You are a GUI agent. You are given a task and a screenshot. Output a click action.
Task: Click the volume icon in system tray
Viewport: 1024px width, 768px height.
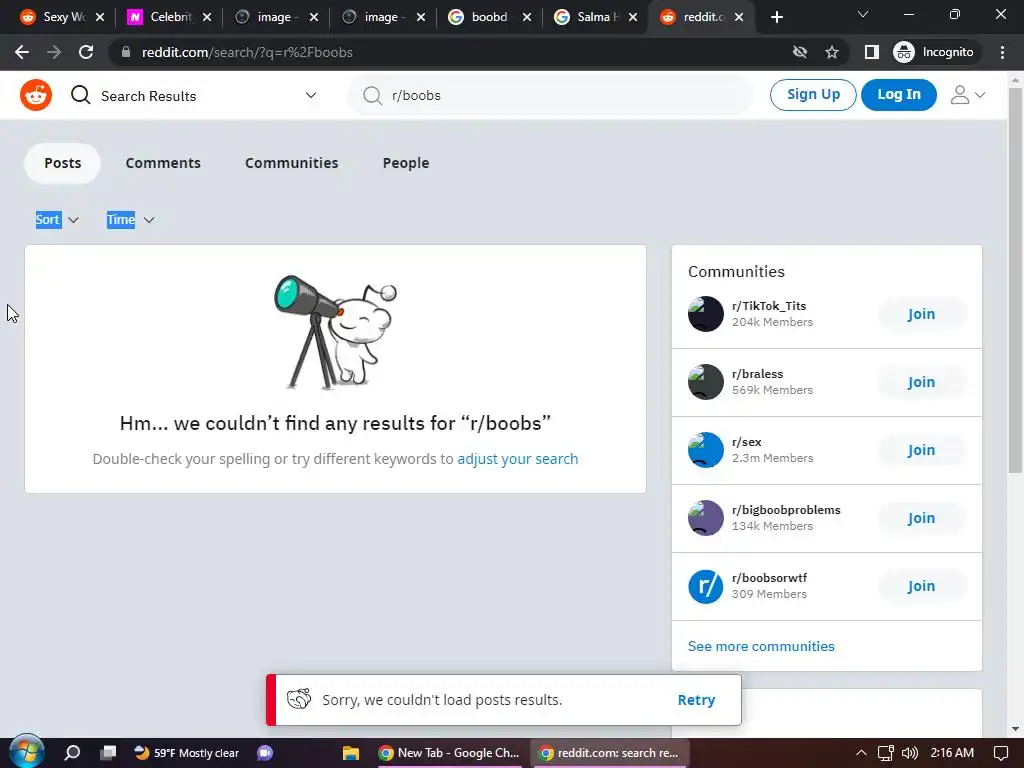click(x=910, y=753)
